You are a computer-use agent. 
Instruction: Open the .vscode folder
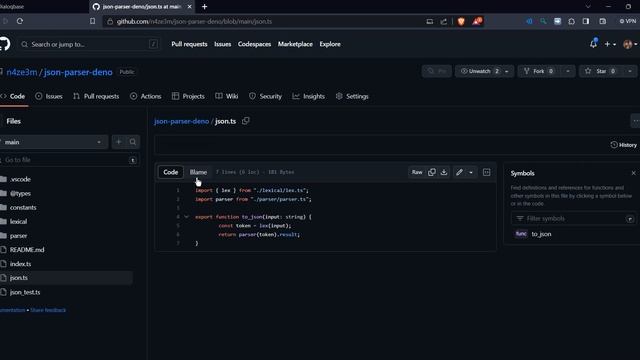[20, 179]
